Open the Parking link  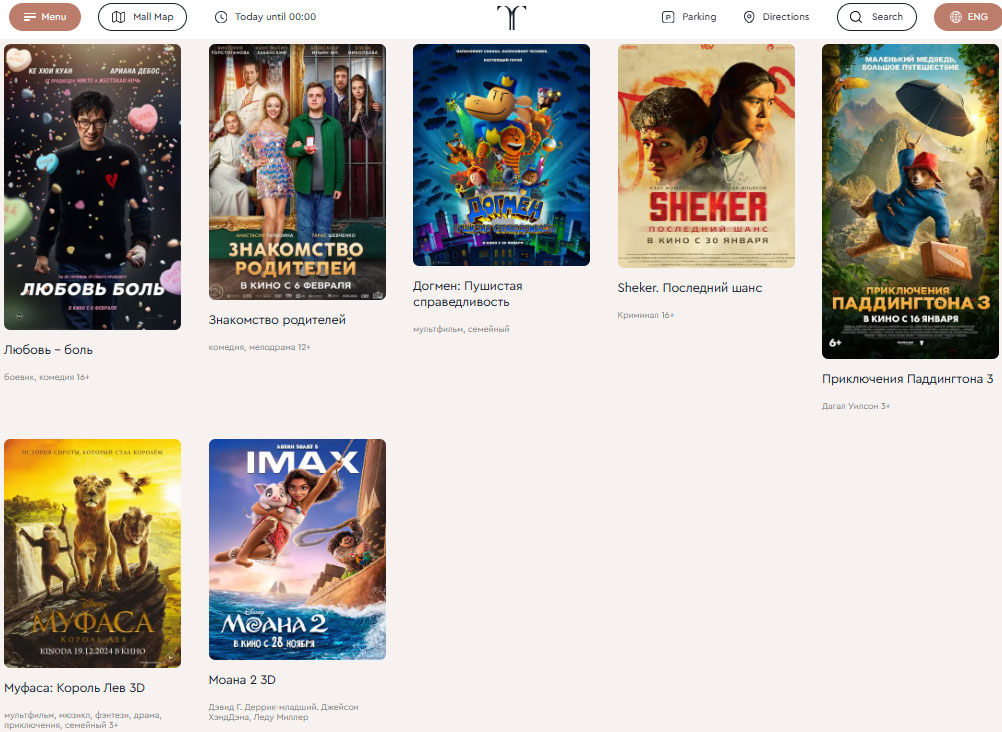689,17
